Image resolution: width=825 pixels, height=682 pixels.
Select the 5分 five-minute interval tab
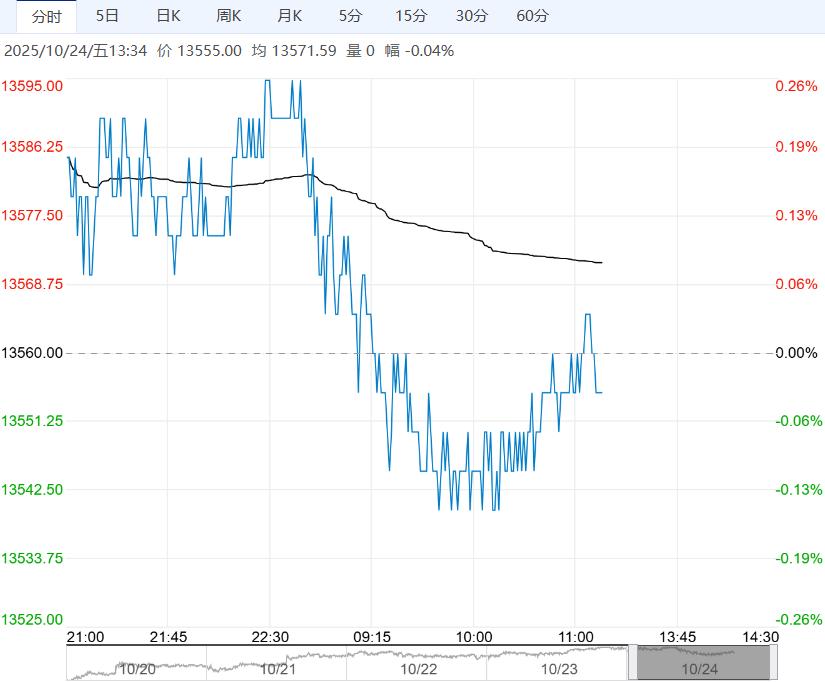tap(351, 16)
